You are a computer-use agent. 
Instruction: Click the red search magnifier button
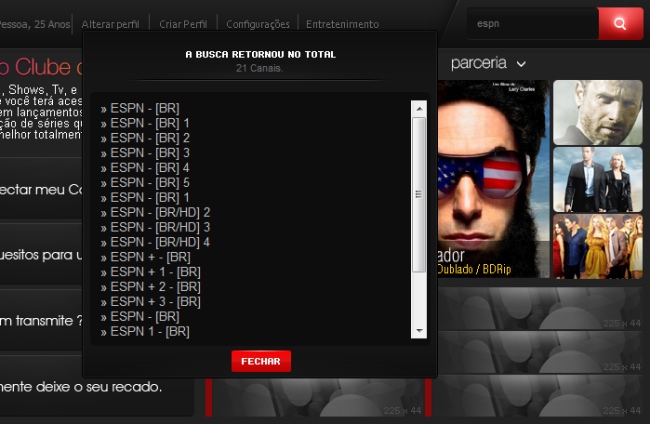click(x=621, y=24)
